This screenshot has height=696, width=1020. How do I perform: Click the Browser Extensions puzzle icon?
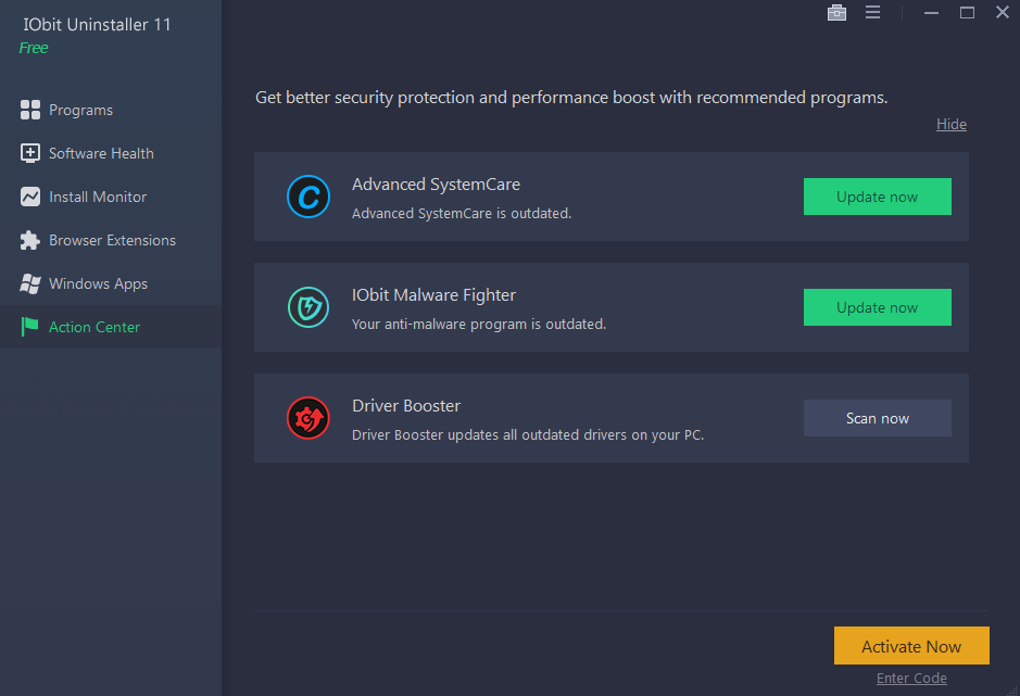pos(30,240)
